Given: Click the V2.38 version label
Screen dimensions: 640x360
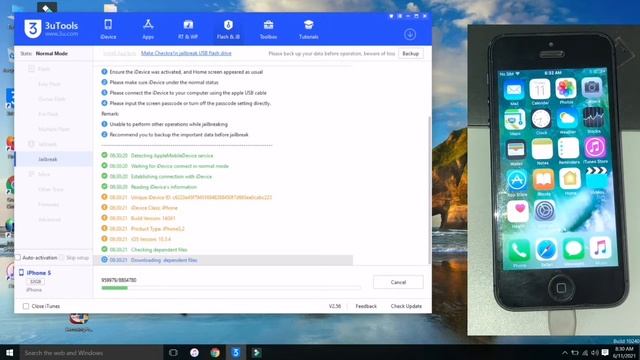Looking at the screenshot, I should click(x=335, y=306).
